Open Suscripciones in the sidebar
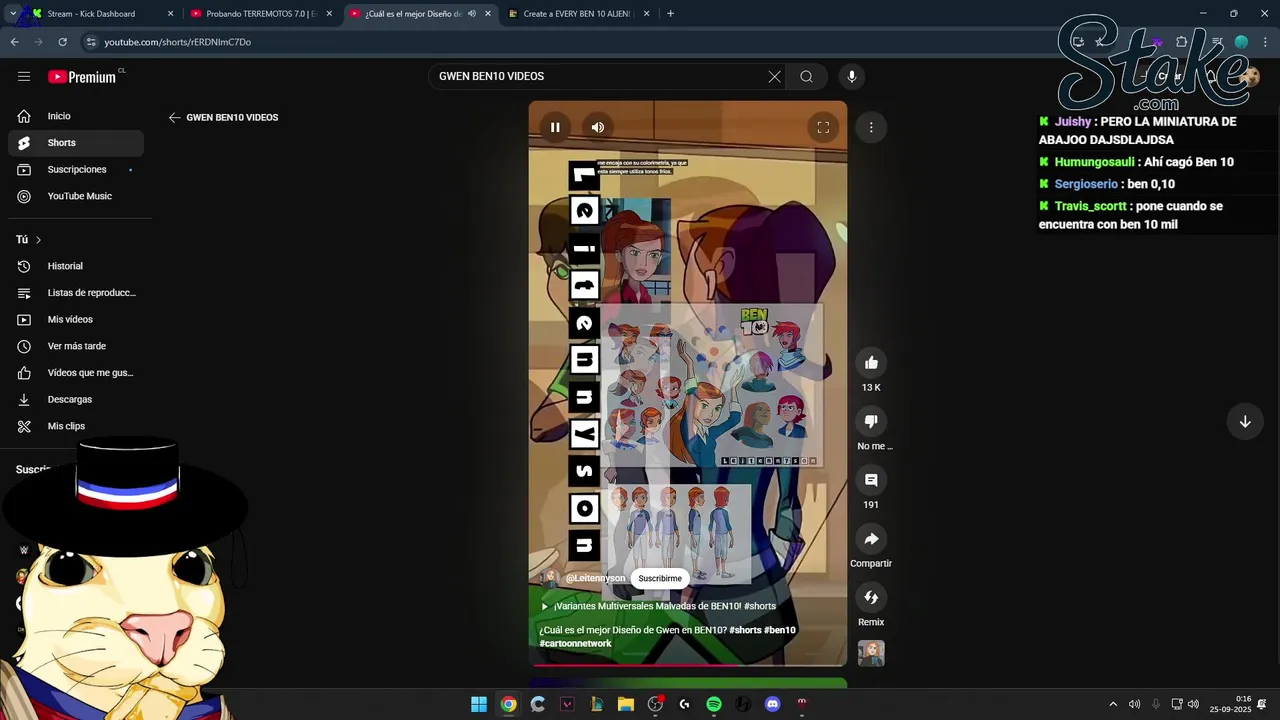Screen dimensions: 1280x720 pyautogui.click(x=76, y=169)
